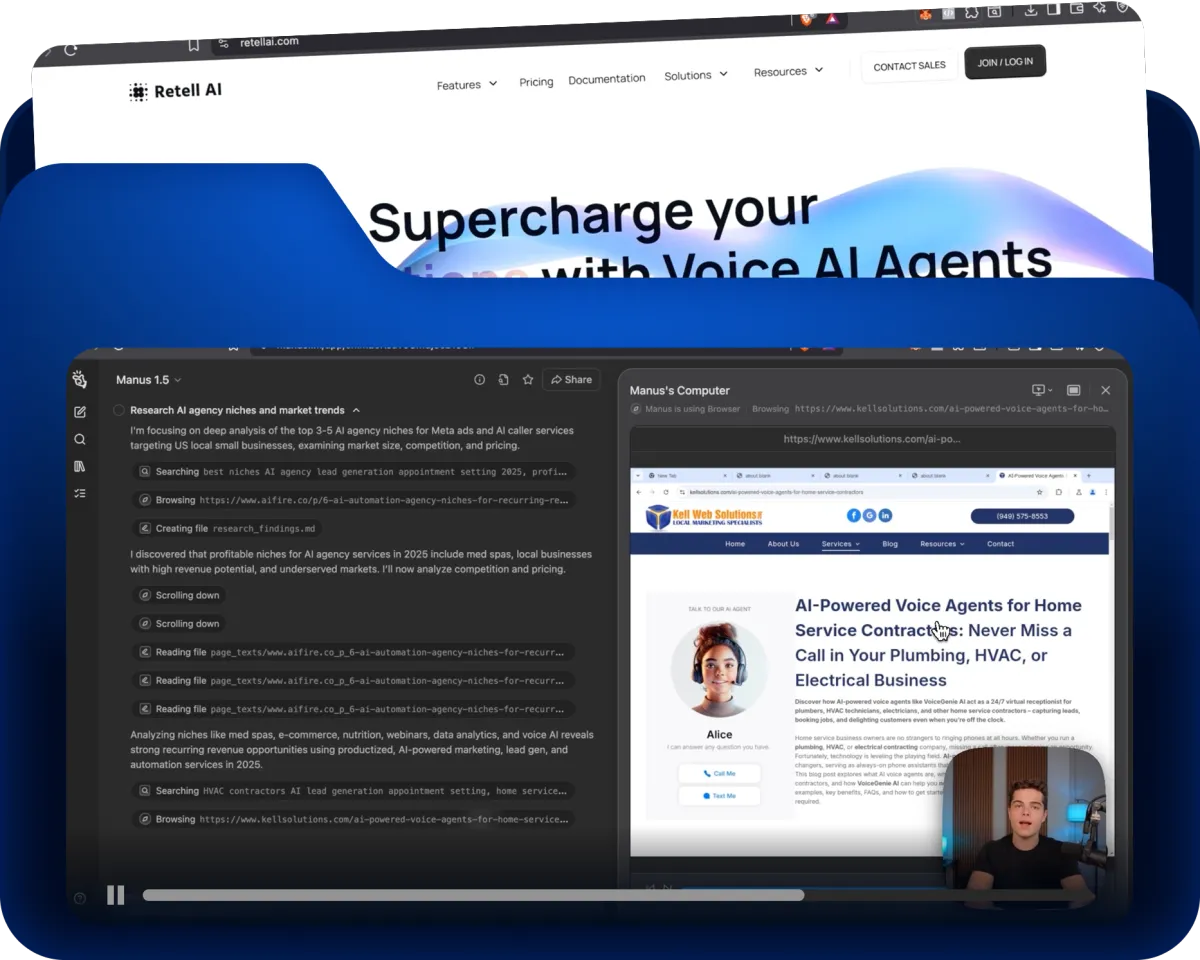The width and height of the screenshot is (1200, 960).
Task: Click the LinkedIn icon on Kell site
Action: pyautogui.click(x=885, y=515)
